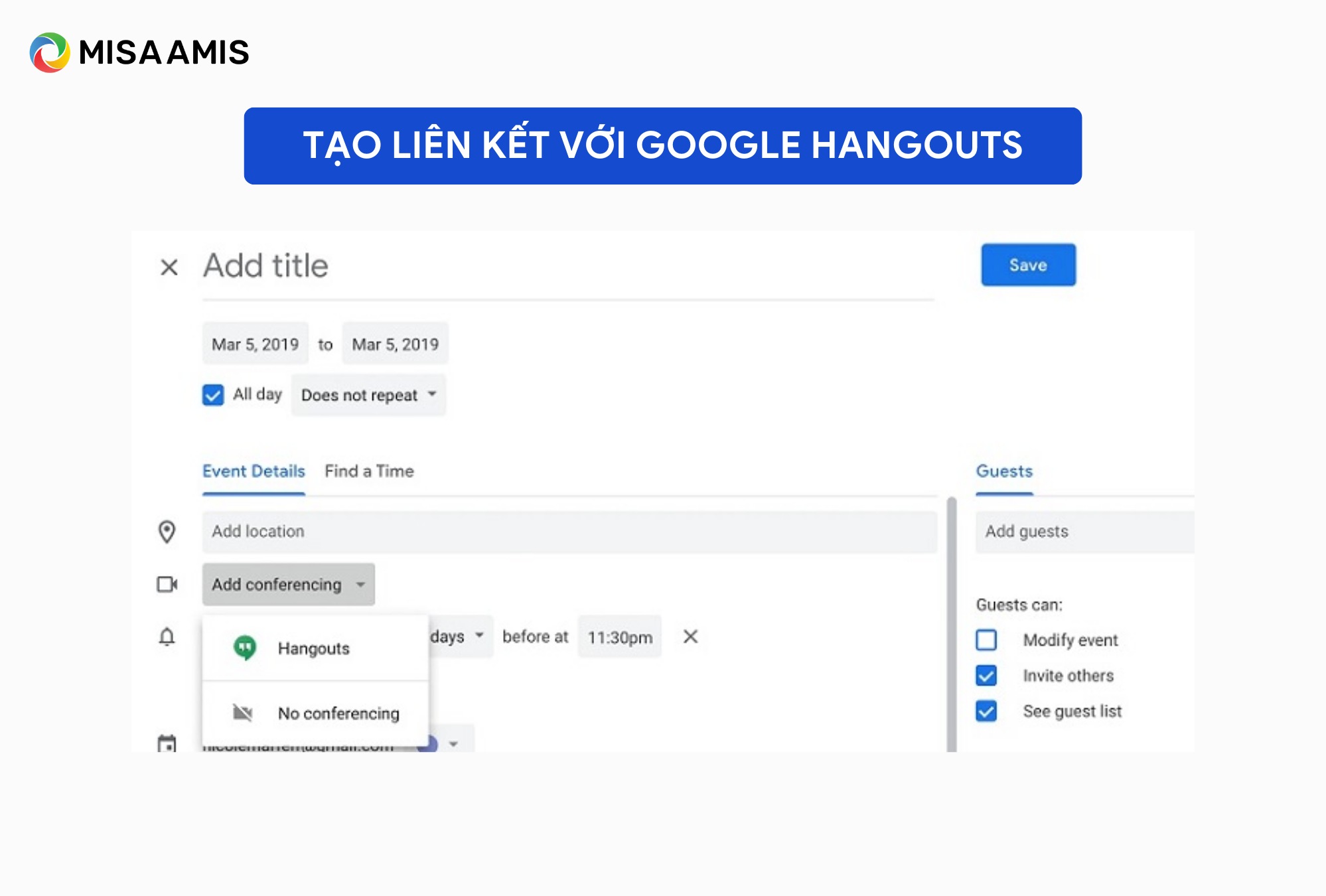Switch to the Find a Time tab
This screenshot has width=1326, height=896.
coord(369,471)
